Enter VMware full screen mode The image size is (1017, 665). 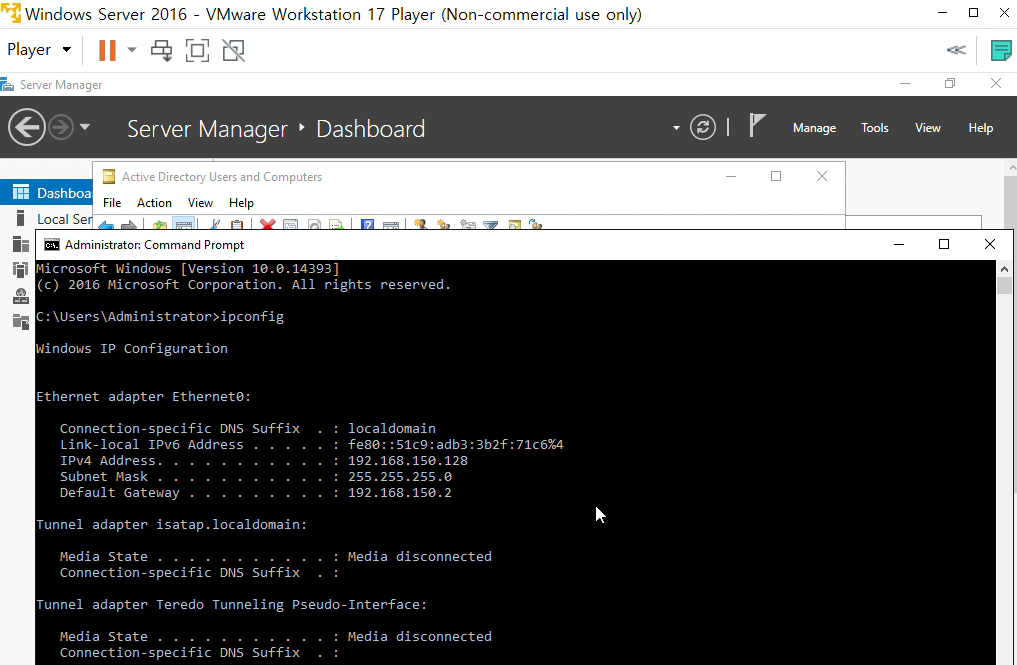click(x=197, y=50)
